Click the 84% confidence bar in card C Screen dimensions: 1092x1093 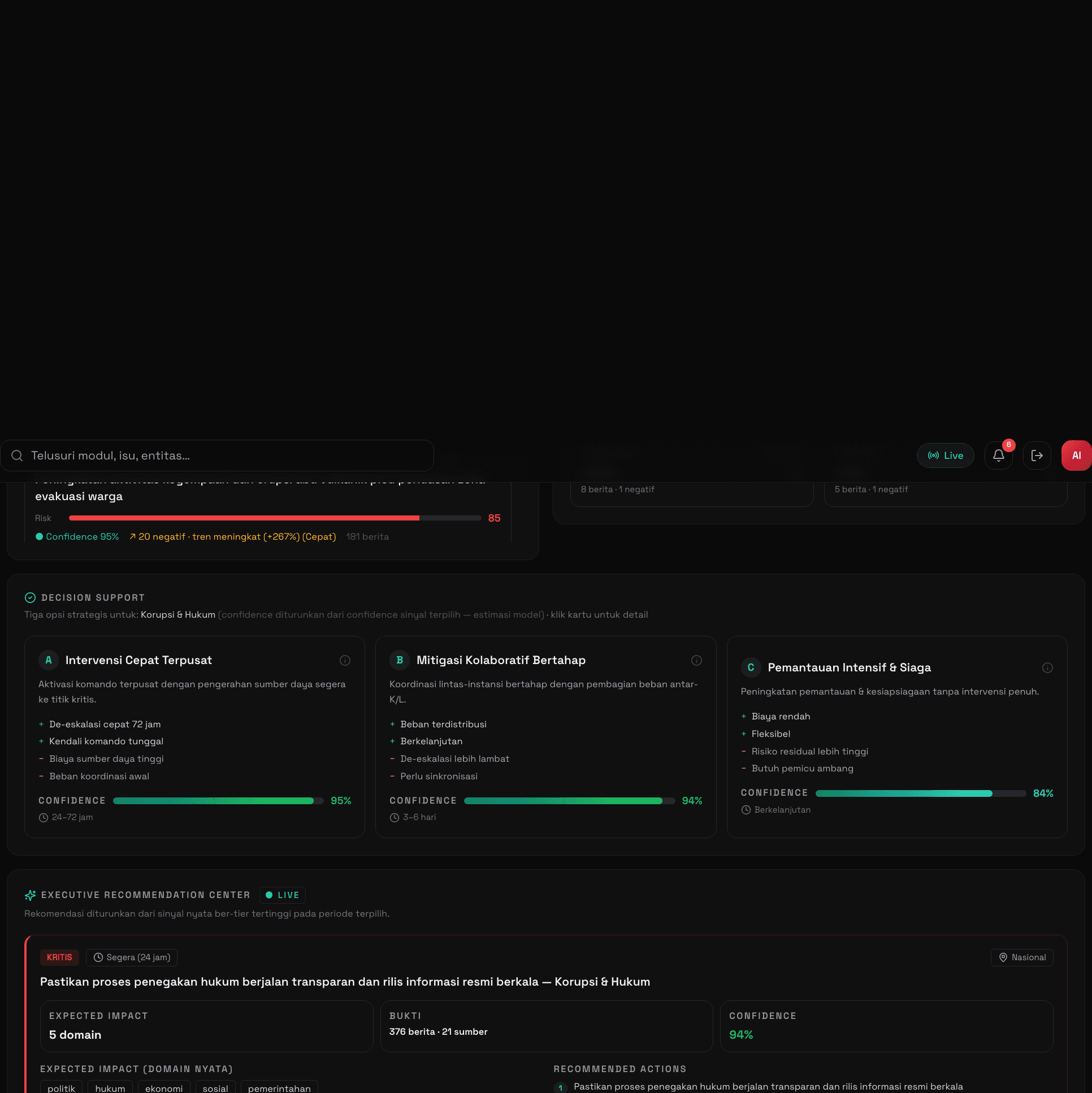coord(921,793)
